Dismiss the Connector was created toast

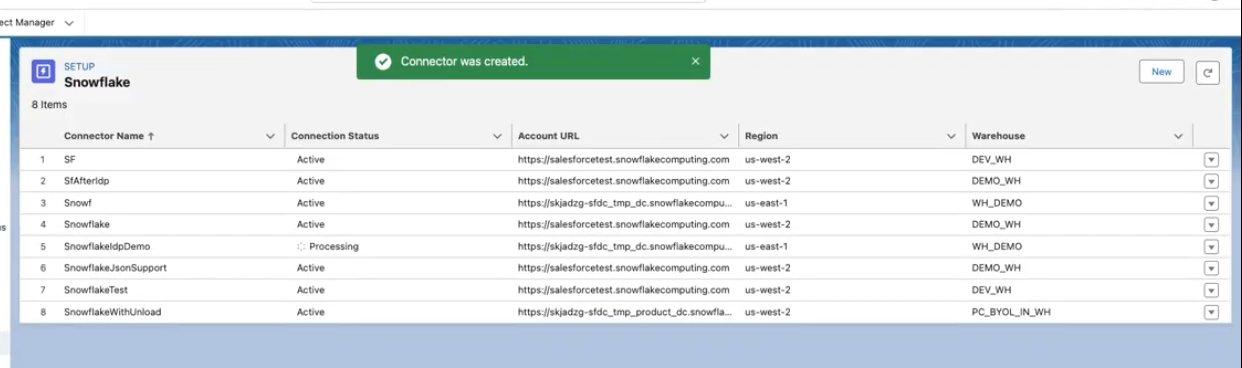coord(695,61)
